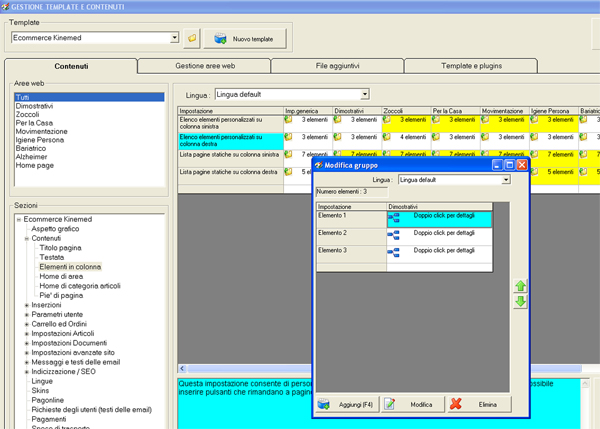Select Pagonline tree item
The height and width of the screenshot is (429, 600).
(48, 400)
